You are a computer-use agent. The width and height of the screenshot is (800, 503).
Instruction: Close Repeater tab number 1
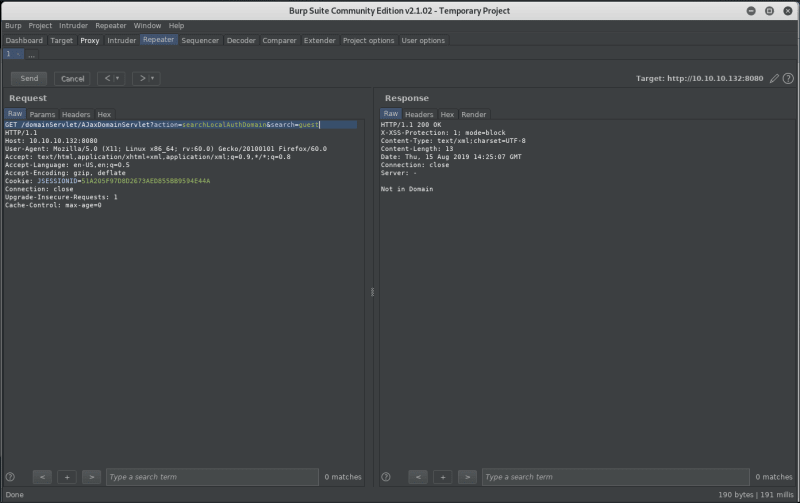[x=18, y=54]
